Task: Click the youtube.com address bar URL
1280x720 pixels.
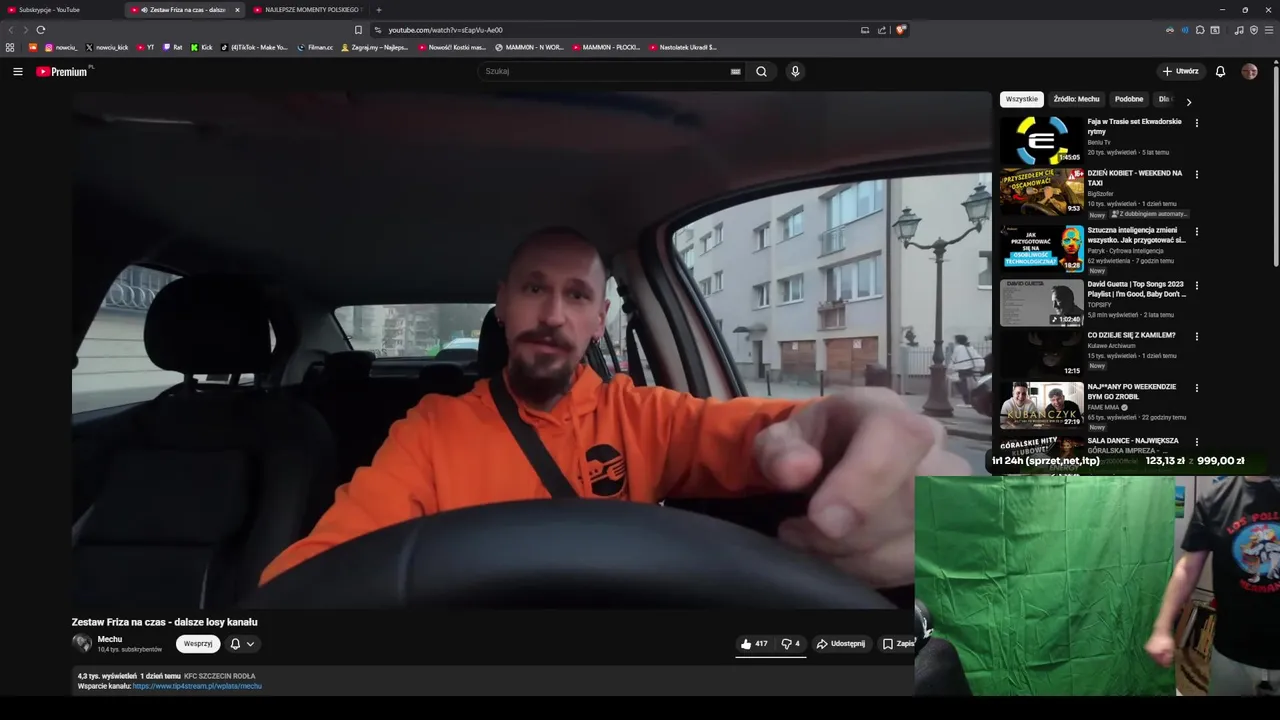Action: tap(445, 30)
